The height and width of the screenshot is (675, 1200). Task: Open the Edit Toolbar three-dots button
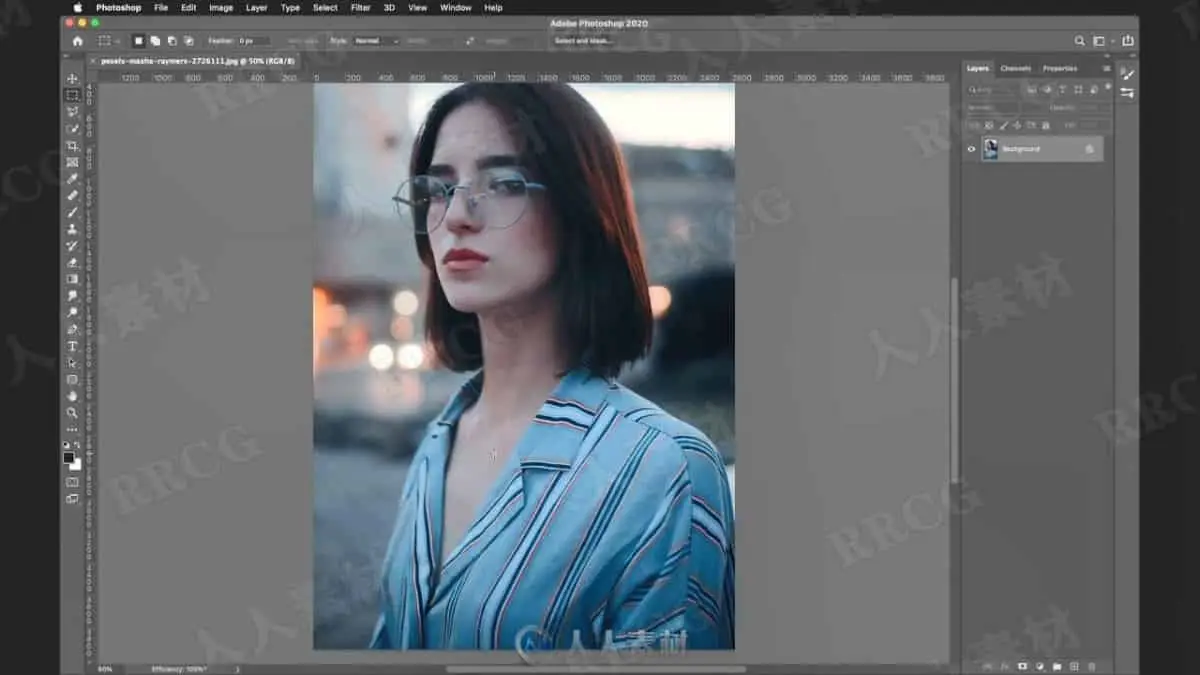coord(72,430)
